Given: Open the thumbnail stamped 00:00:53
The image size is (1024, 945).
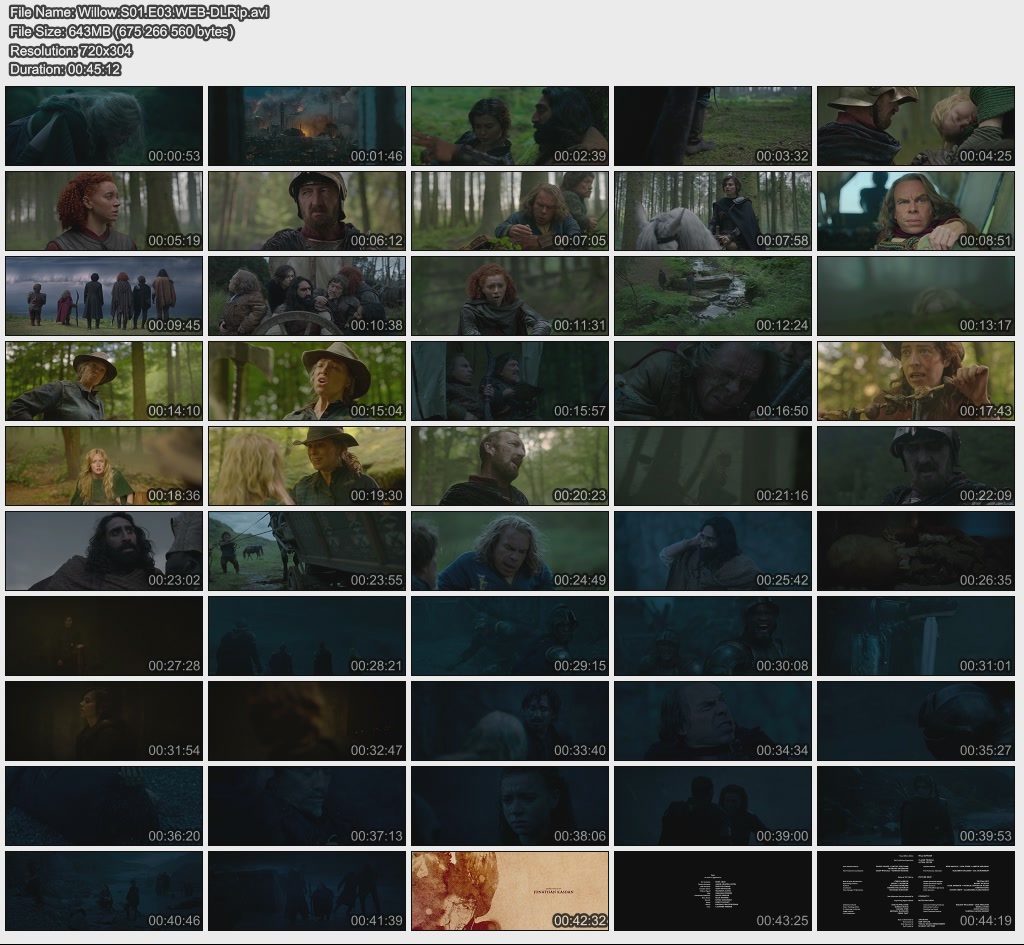Looking at the screenshot, I should pyautogui.click(x=104, y=126).
